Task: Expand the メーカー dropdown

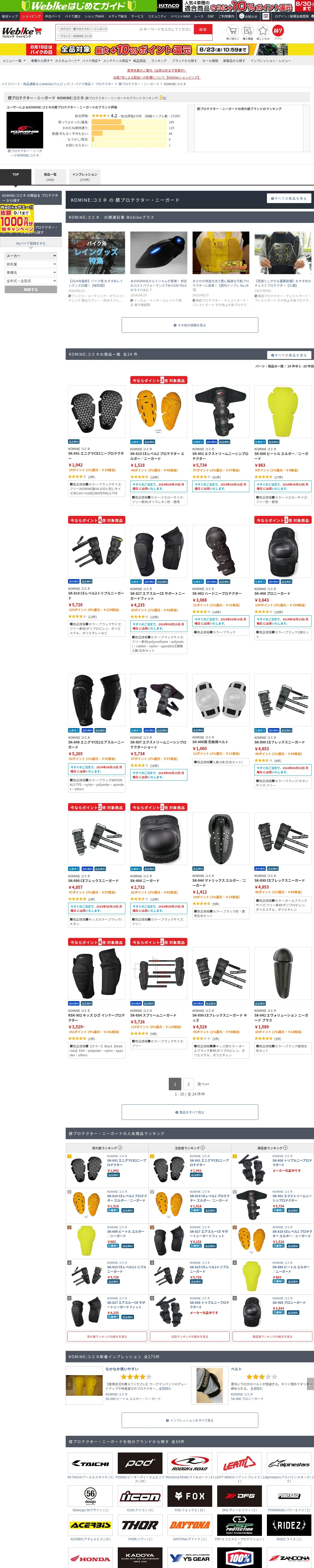Action: click(x=31, y=256)
